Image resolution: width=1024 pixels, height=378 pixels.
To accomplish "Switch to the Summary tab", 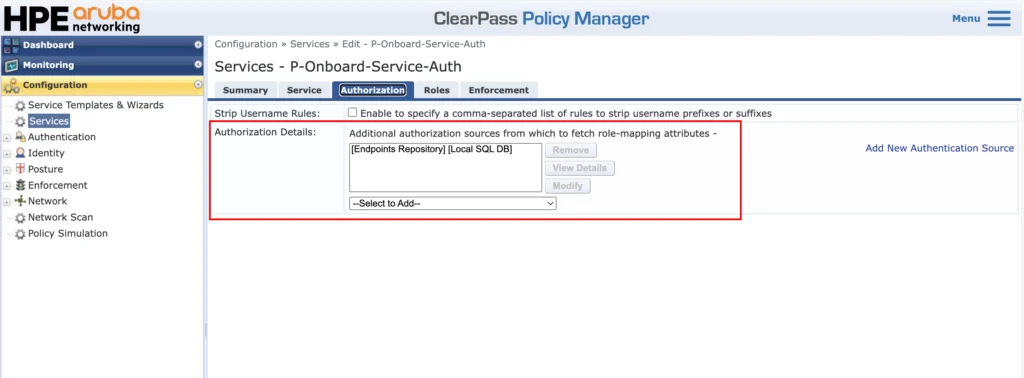I will tap(246, 90).
